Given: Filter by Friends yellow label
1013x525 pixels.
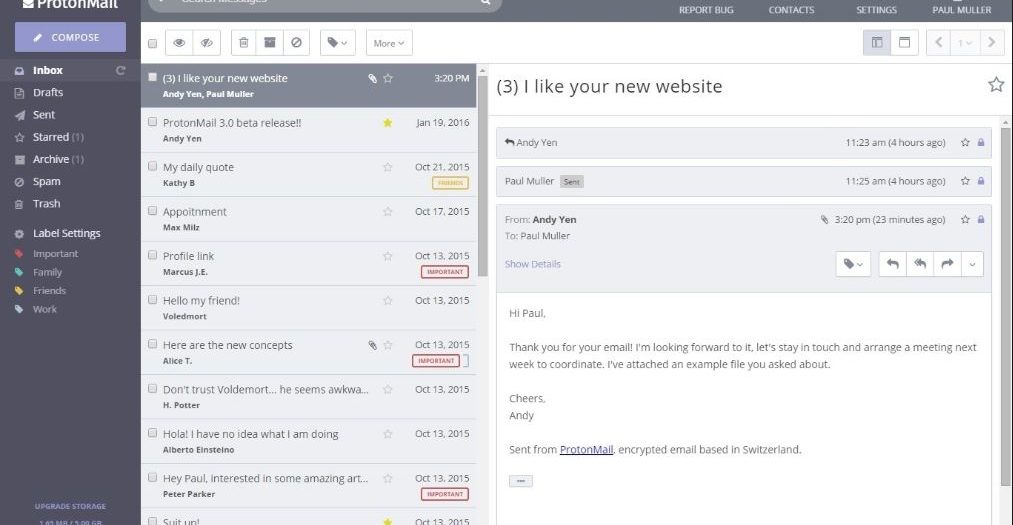Looking at the screenshot, I should 49,291.
